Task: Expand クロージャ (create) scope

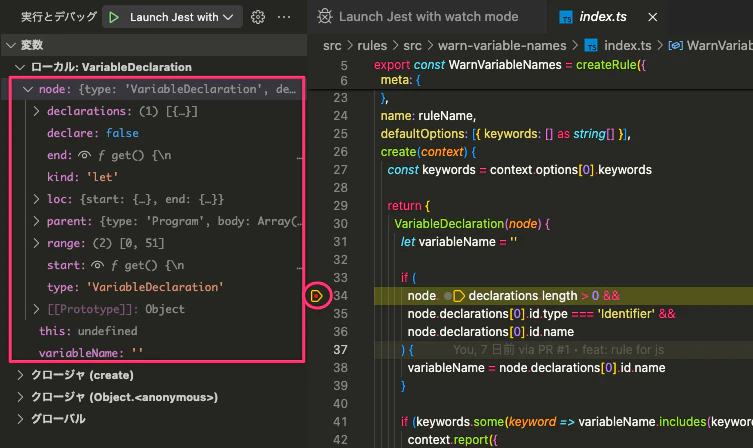Action: coord(20,375)
